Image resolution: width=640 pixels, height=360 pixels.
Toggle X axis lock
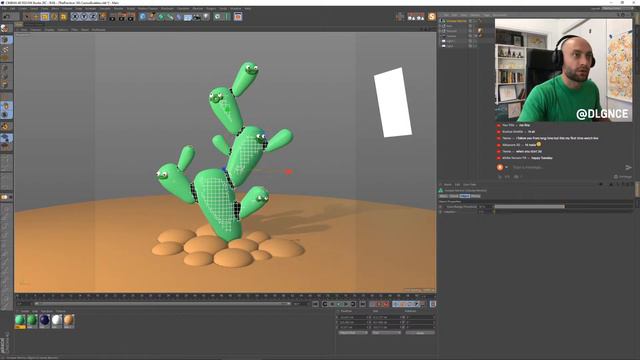click(75, 17)
